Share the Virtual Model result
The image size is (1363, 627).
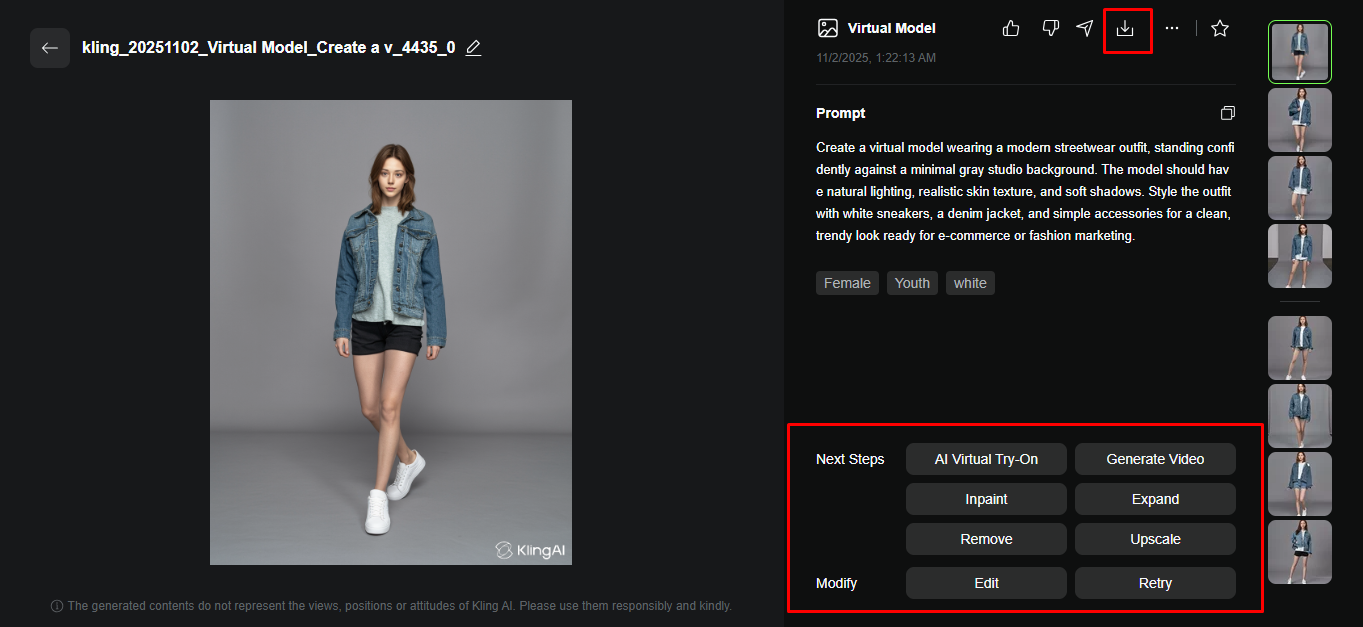(1084, 28)
